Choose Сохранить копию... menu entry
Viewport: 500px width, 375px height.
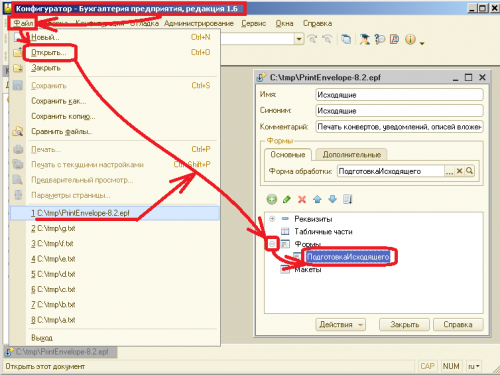(115, 116)
